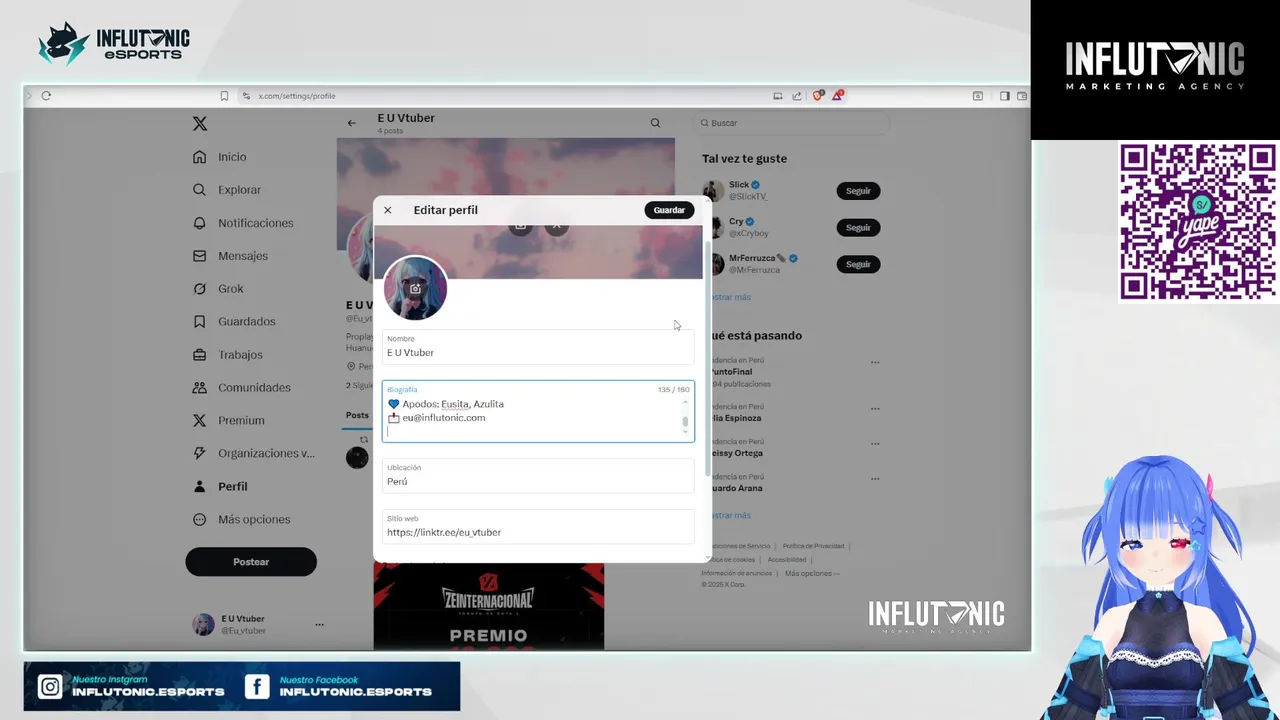Viewport: 1280px width, 720px height.
Task: Follow MrFerruzca with the Seguir button
Action: tap(858, 264)
